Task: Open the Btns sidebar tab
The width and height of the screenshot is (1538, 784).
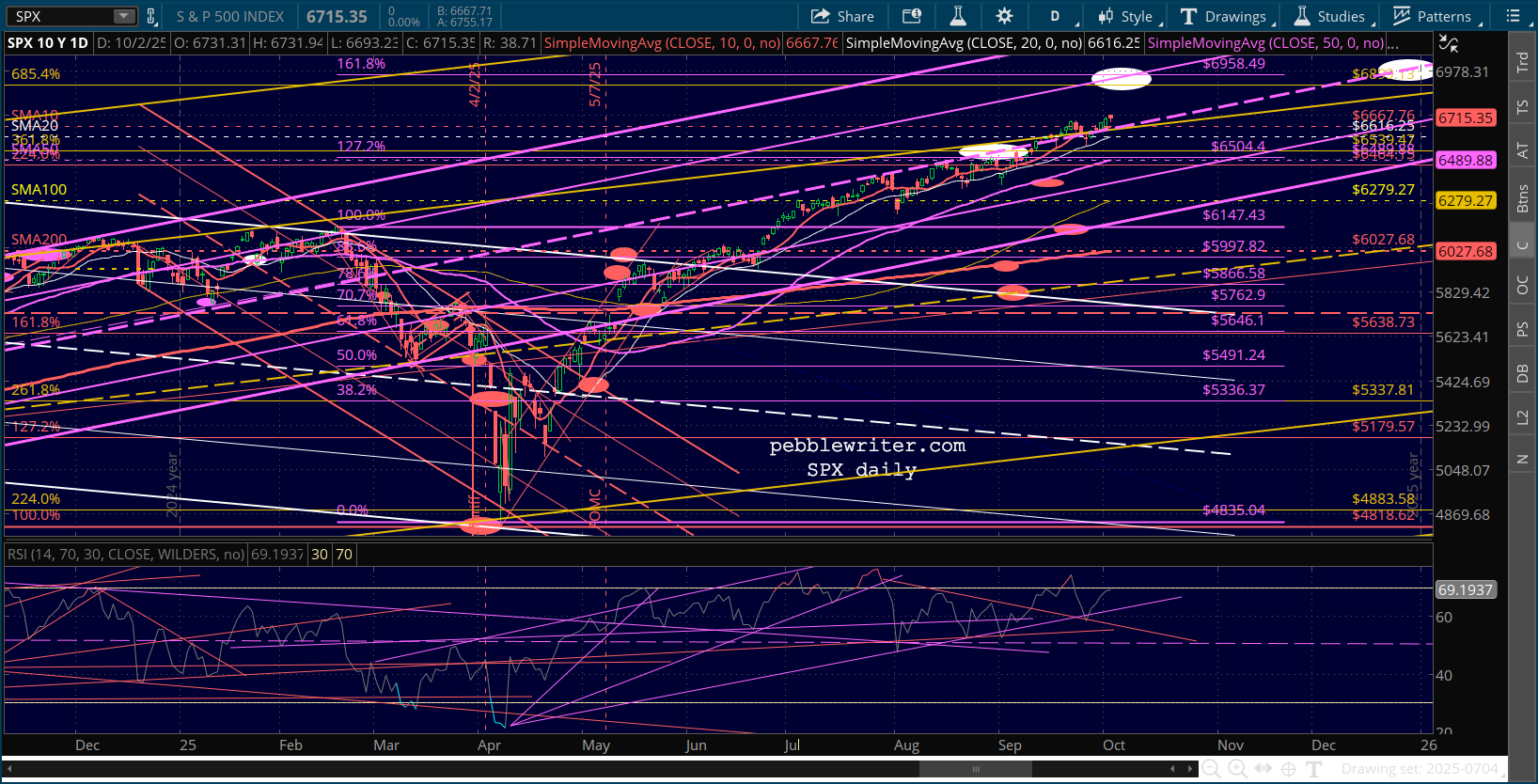Action: [1523, 199]
